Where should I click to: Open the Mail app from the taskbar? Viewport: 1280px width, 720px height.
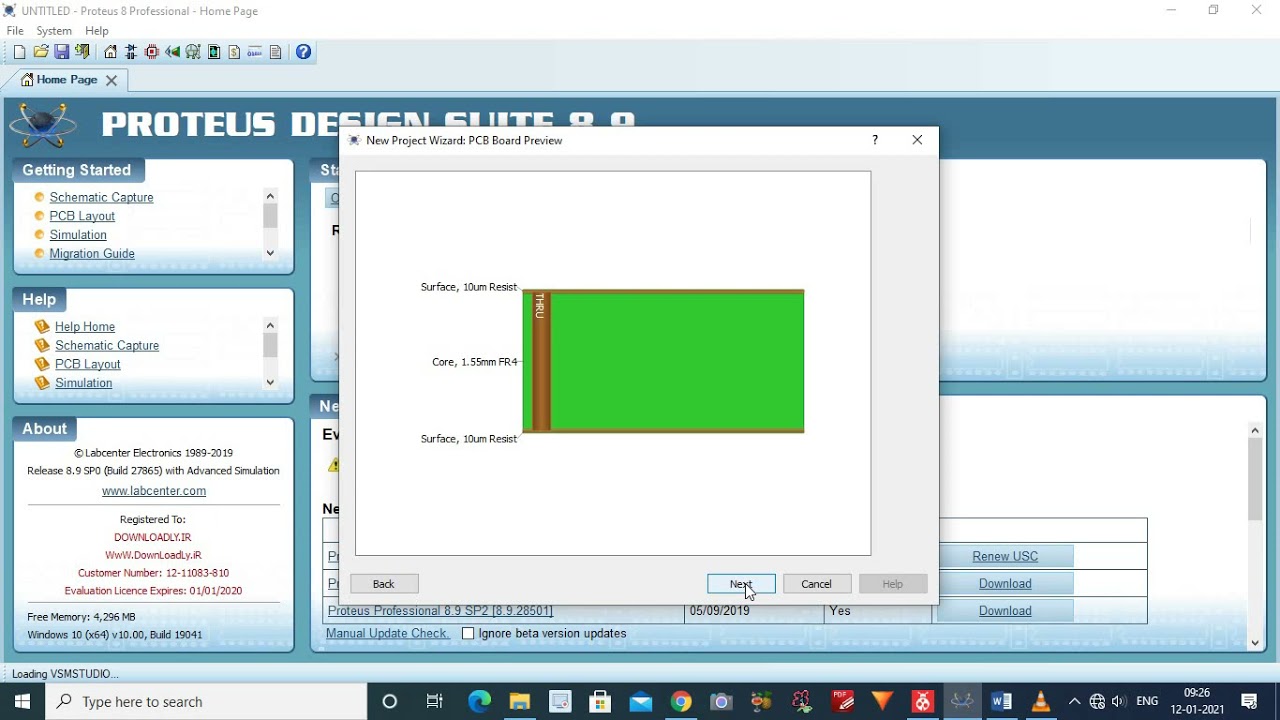(x=641, y=701)
